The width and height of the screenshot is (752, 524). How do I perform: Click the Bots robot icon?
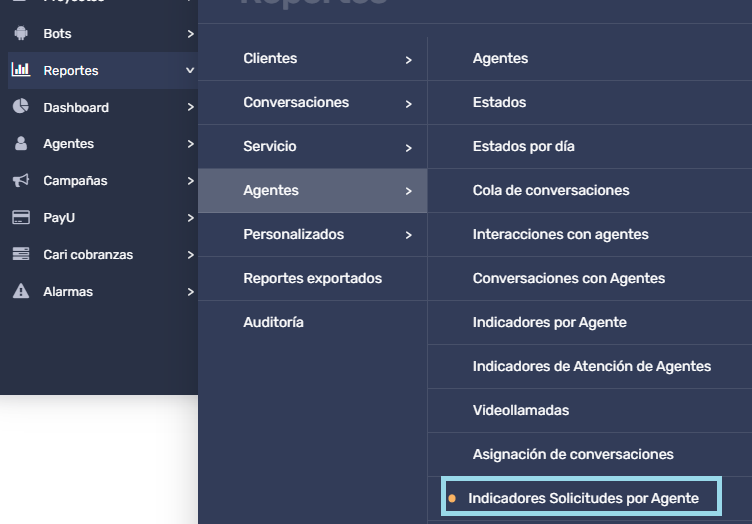(21, 33)
